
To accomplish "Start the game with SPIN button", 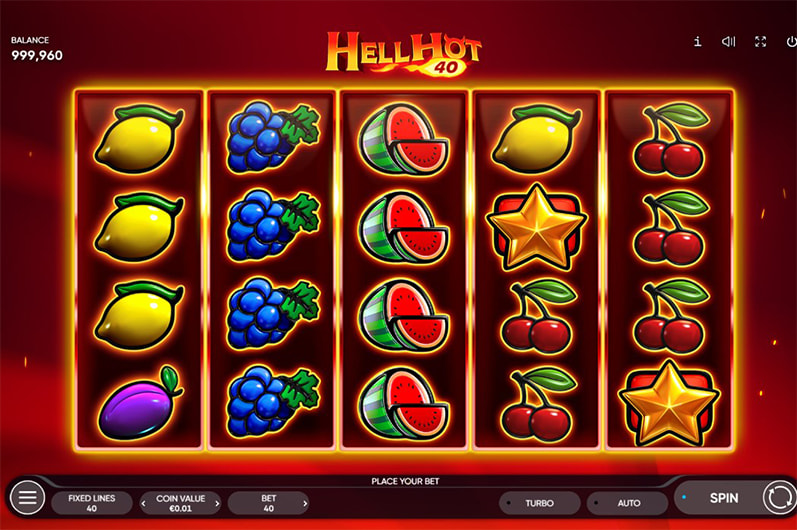I will point(724,498).
